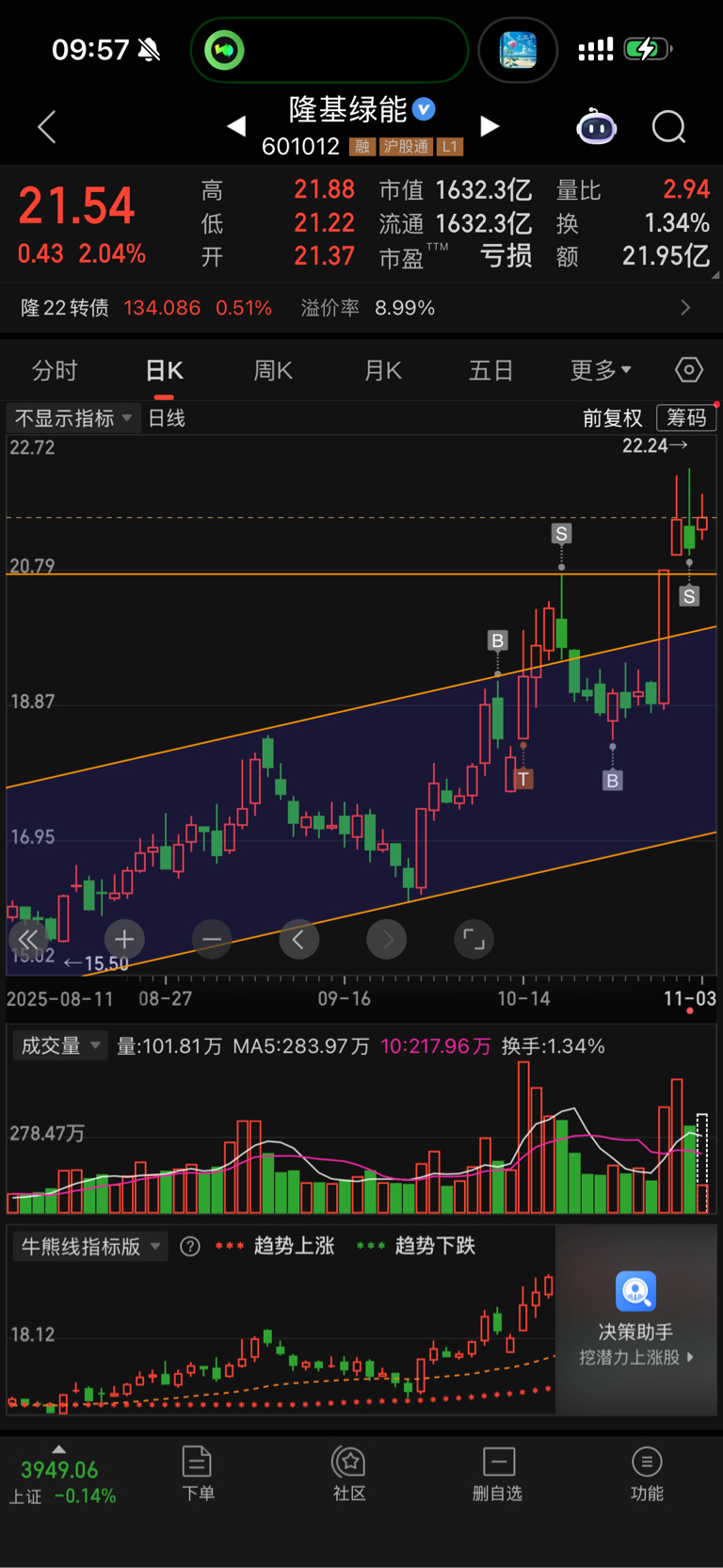Viewport: 723px width, 1568px height.
Task: Open the robot assistant icon
Action: click(x=597, y=126)
